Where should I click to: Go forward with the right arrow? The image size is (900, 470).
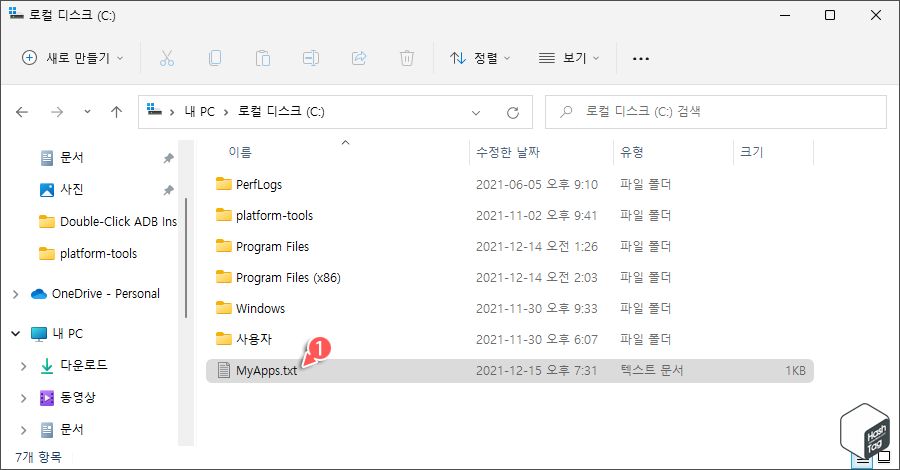tap(57, 112)
